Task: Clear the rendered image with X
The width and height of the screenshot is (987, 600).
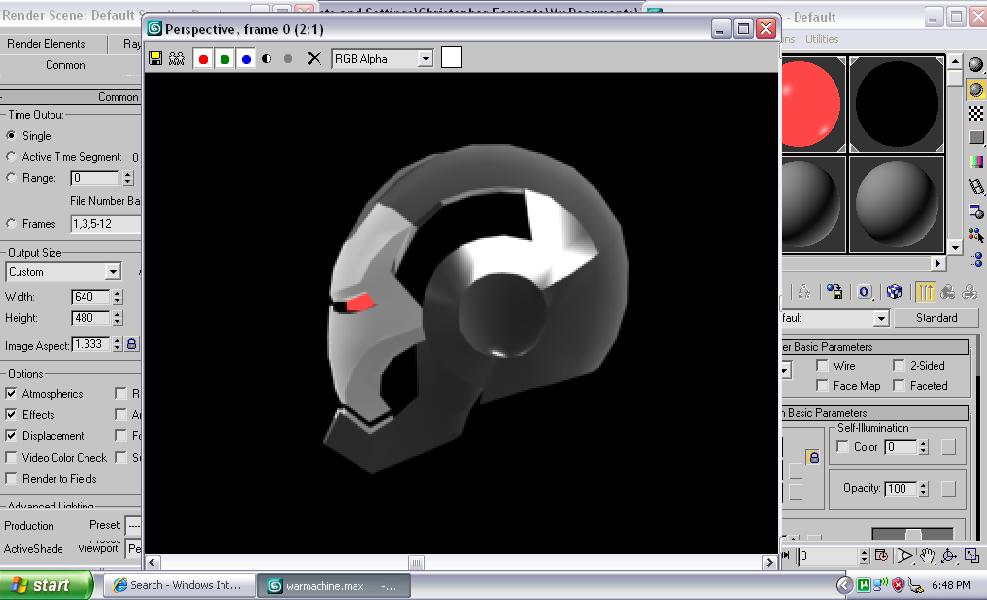Action: point(313,59)
